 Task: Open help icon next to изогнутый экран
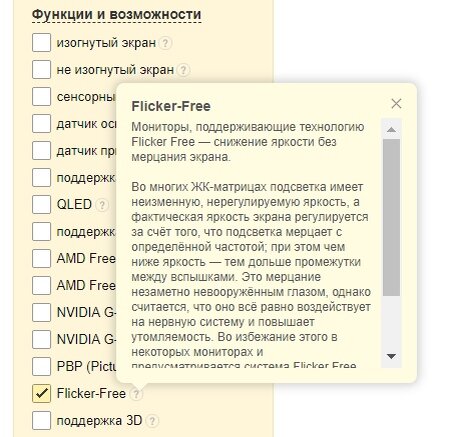165,43
